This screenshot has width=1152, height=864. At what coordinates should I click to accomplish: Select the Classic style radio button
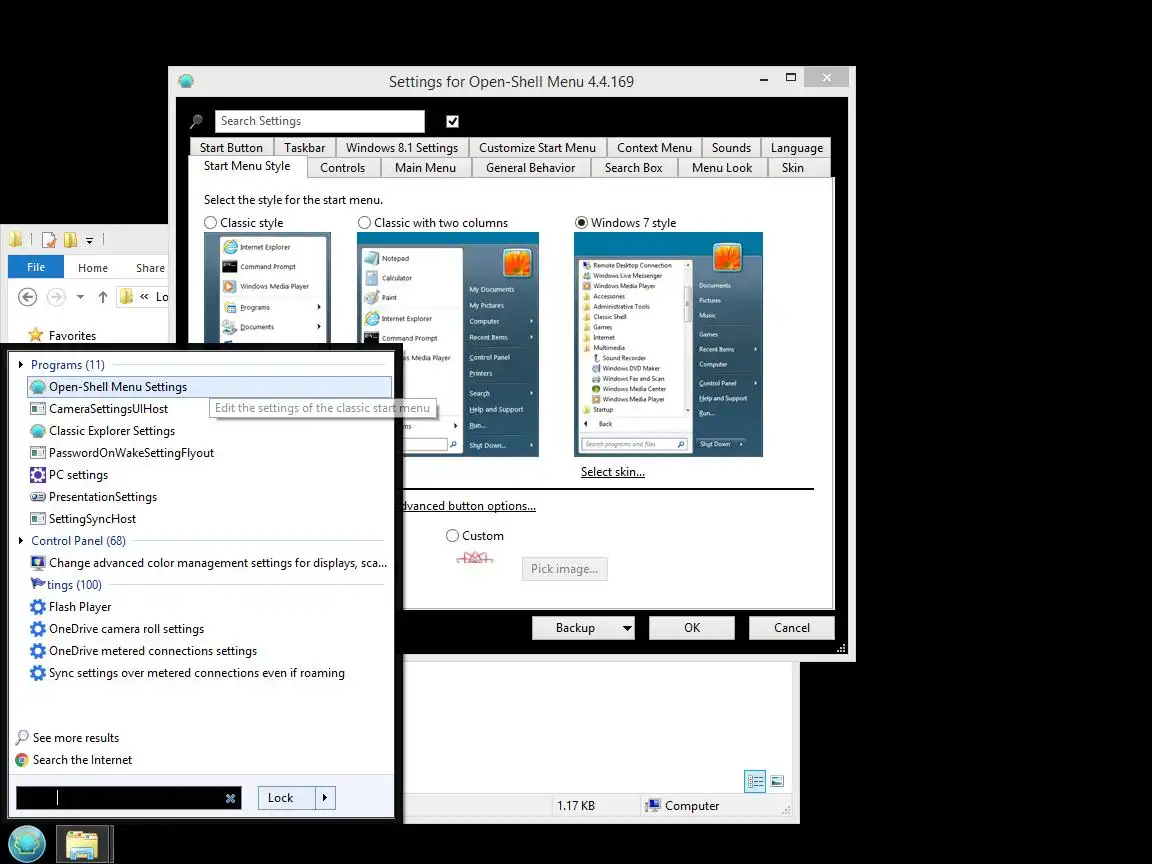[x=211, y=223]
